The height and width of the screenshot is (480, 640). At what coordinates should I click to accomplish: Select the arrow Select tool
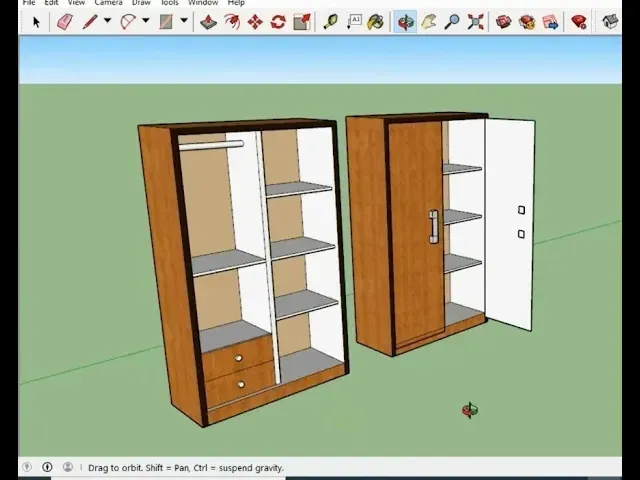pos(36,21)
